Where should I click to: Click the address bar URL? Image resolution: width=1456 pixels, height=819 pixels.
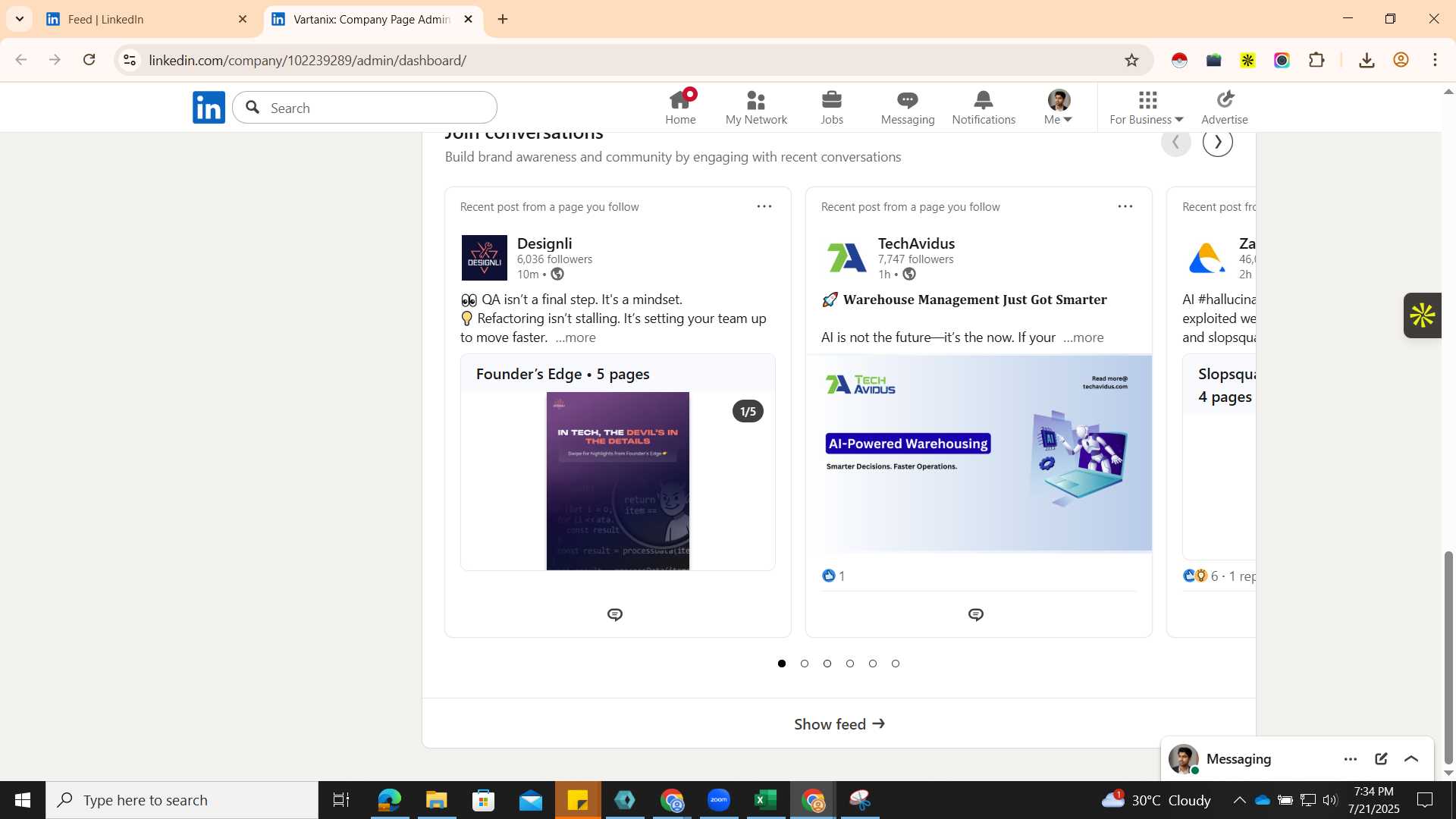(308, 60)
